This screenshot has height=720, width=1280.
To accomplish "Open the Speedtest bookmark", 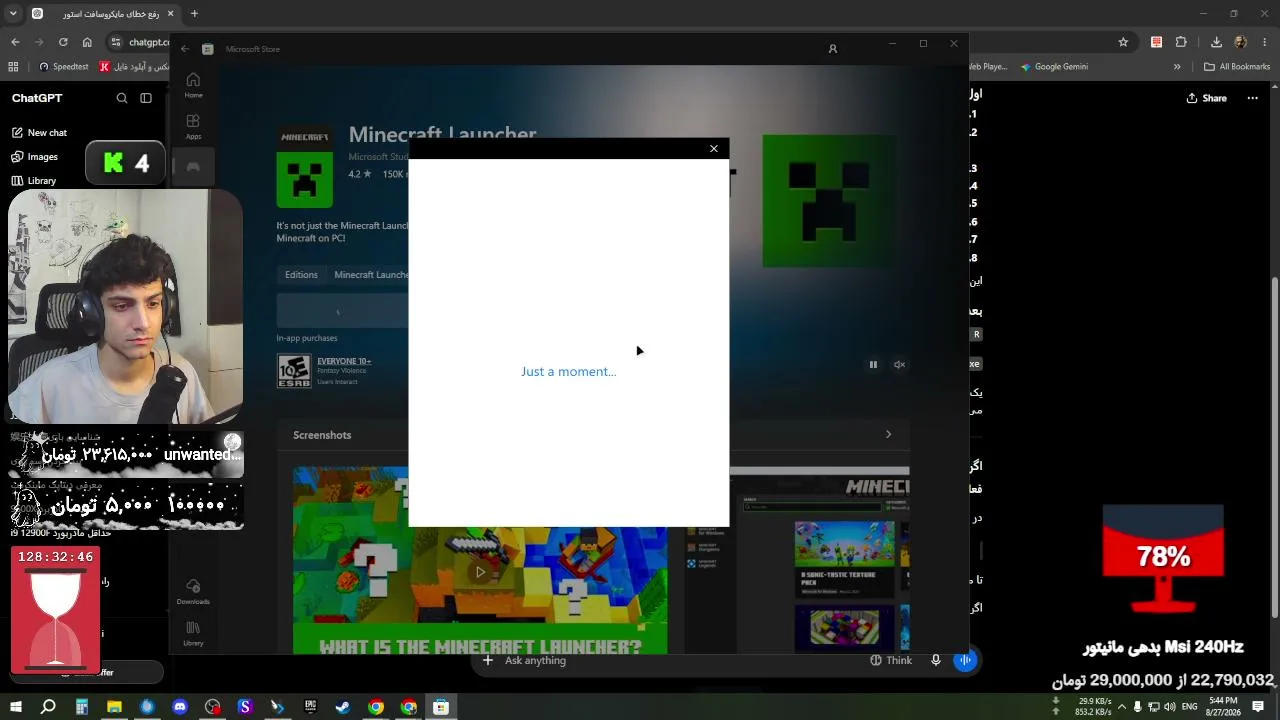I will click(64, 67).
